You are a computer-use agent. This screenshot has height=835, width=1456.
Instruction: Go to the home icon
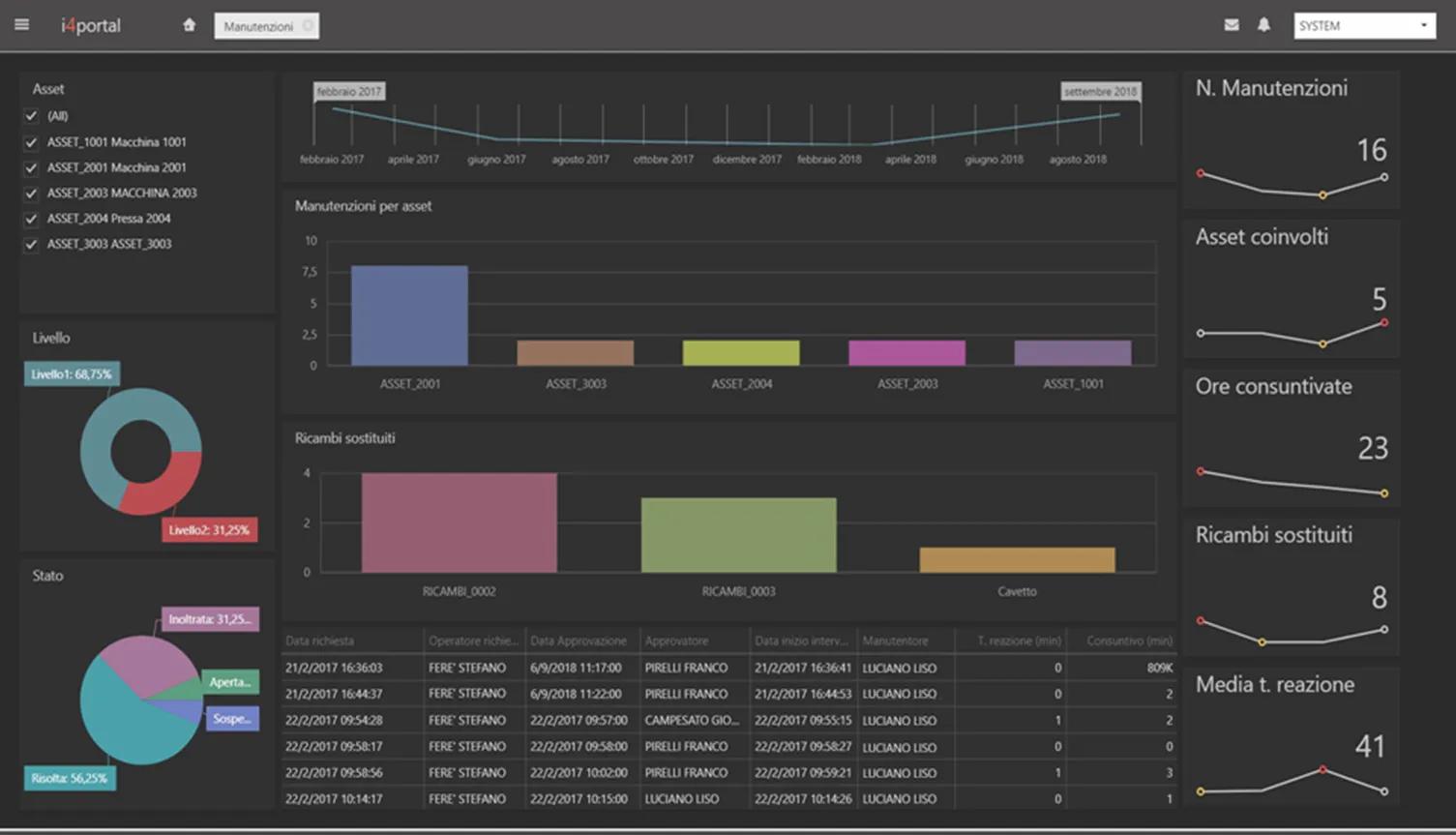[190, 25]
